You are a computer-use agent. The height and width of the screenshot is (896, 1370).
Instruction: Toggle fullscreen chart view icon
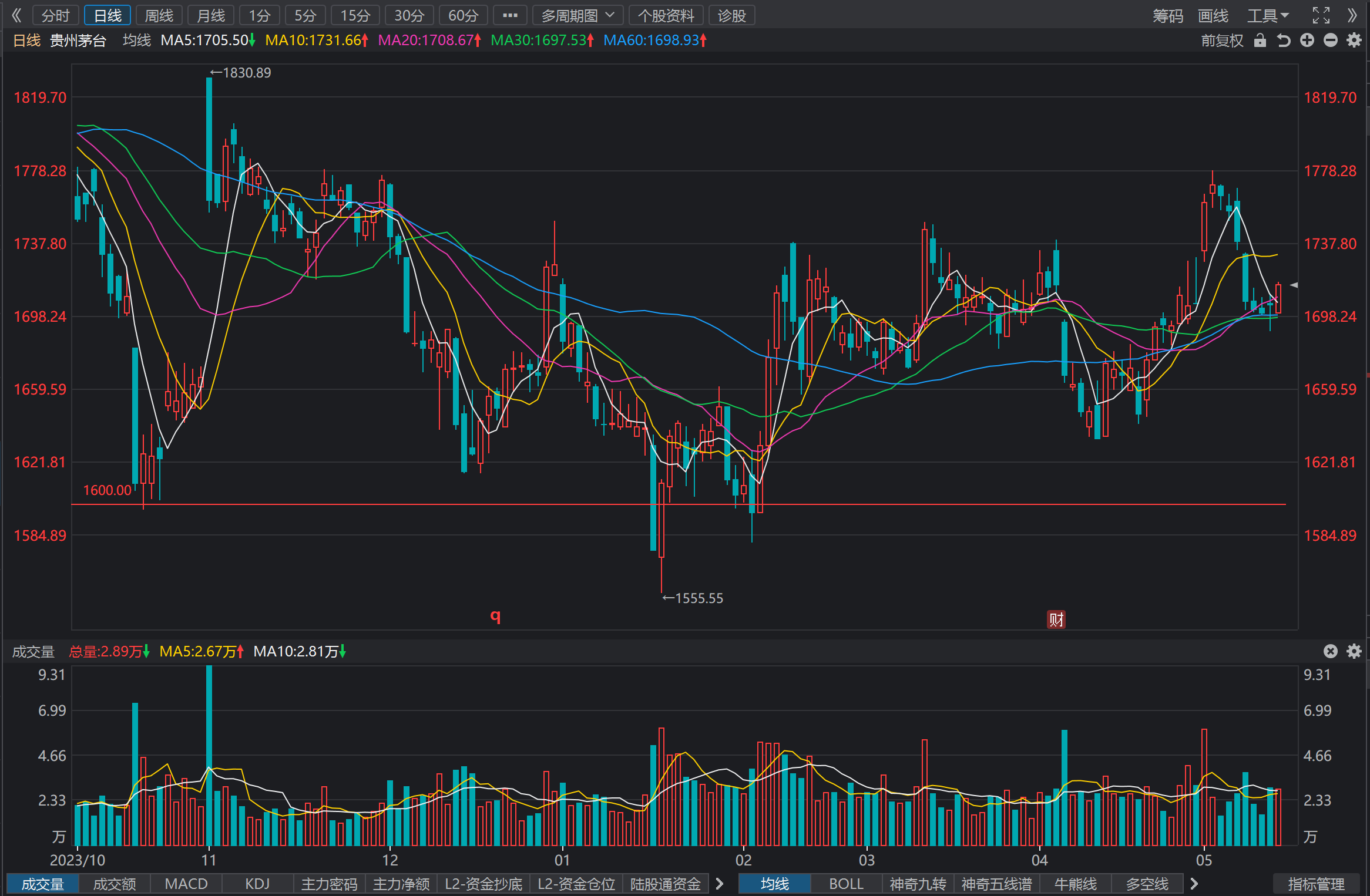pos(1321,15)
